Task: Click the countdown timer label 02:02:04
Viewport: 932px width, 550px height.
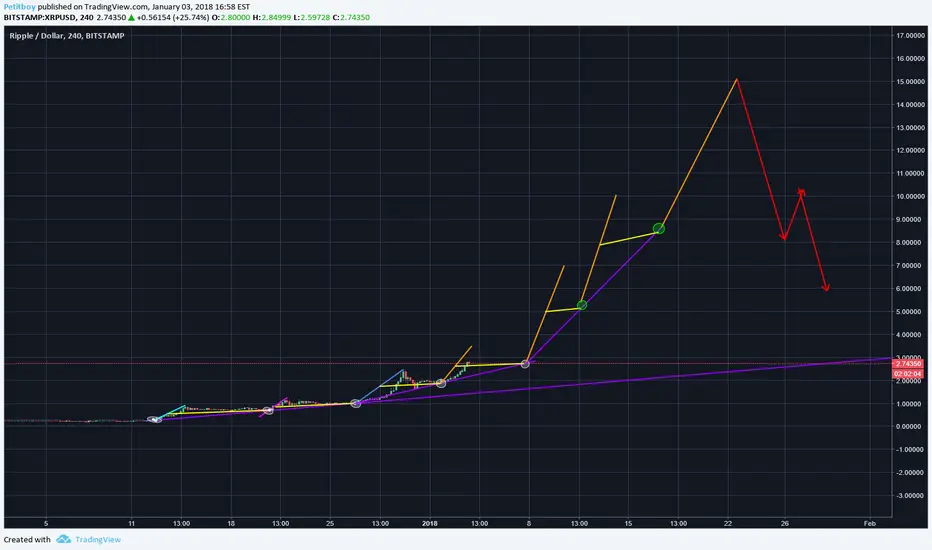Action: point(908,373)
